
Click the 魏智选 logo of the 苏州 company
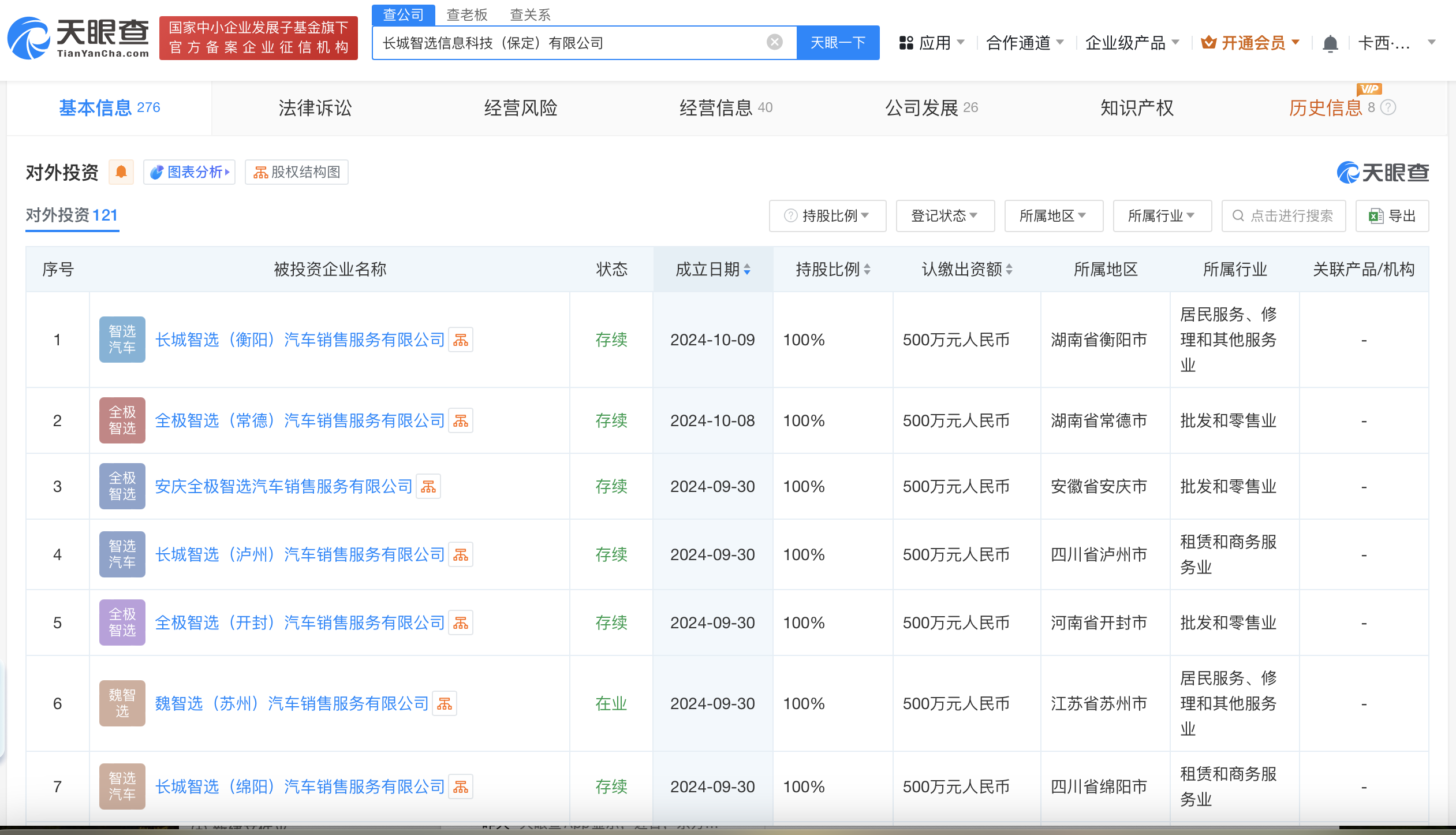[122, 703]
